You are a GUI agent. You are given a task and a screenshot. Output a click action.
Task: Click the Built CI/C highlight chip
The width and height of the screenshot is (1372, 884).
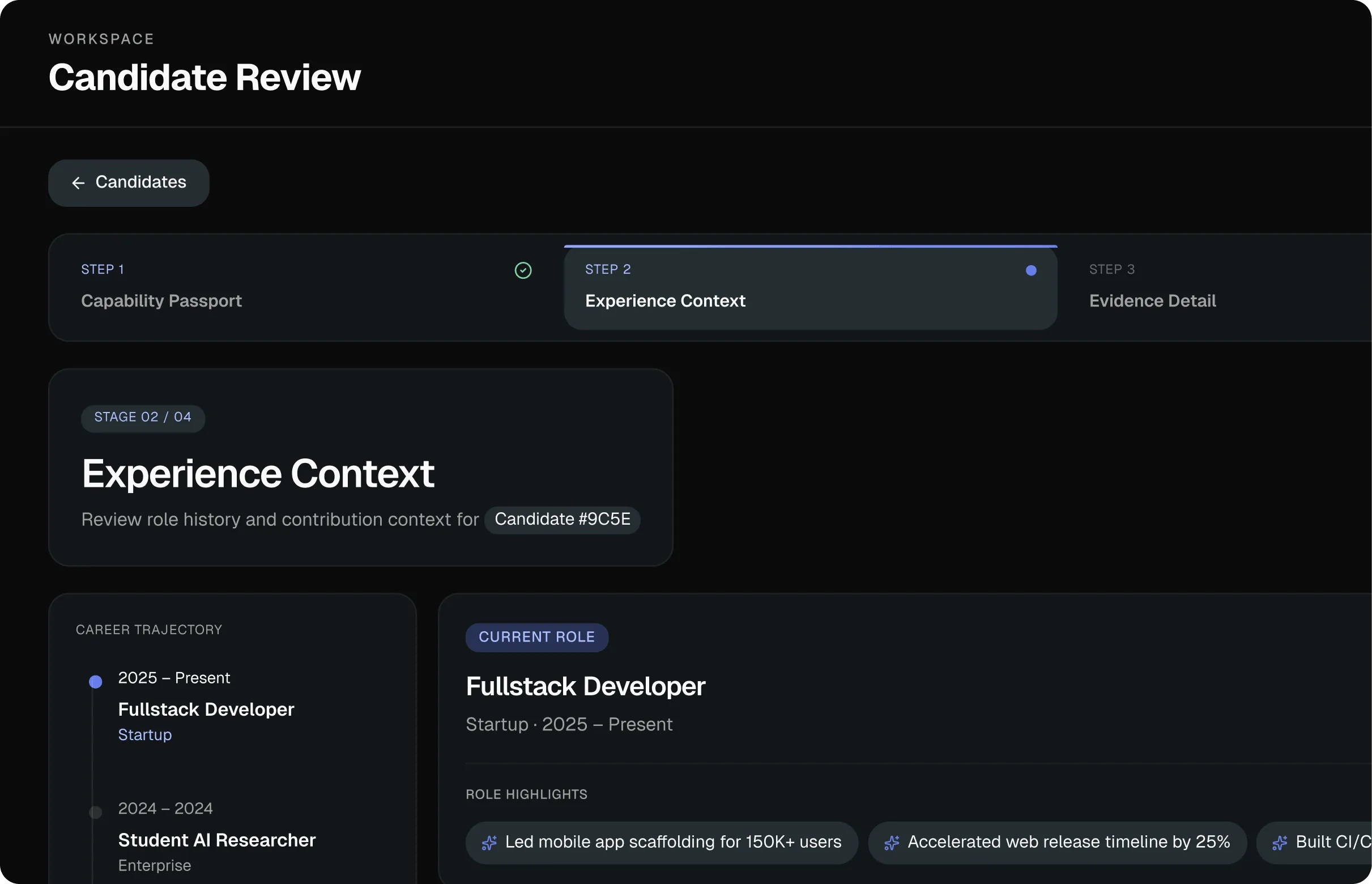pyautogui.click(x=1315, y=843)
